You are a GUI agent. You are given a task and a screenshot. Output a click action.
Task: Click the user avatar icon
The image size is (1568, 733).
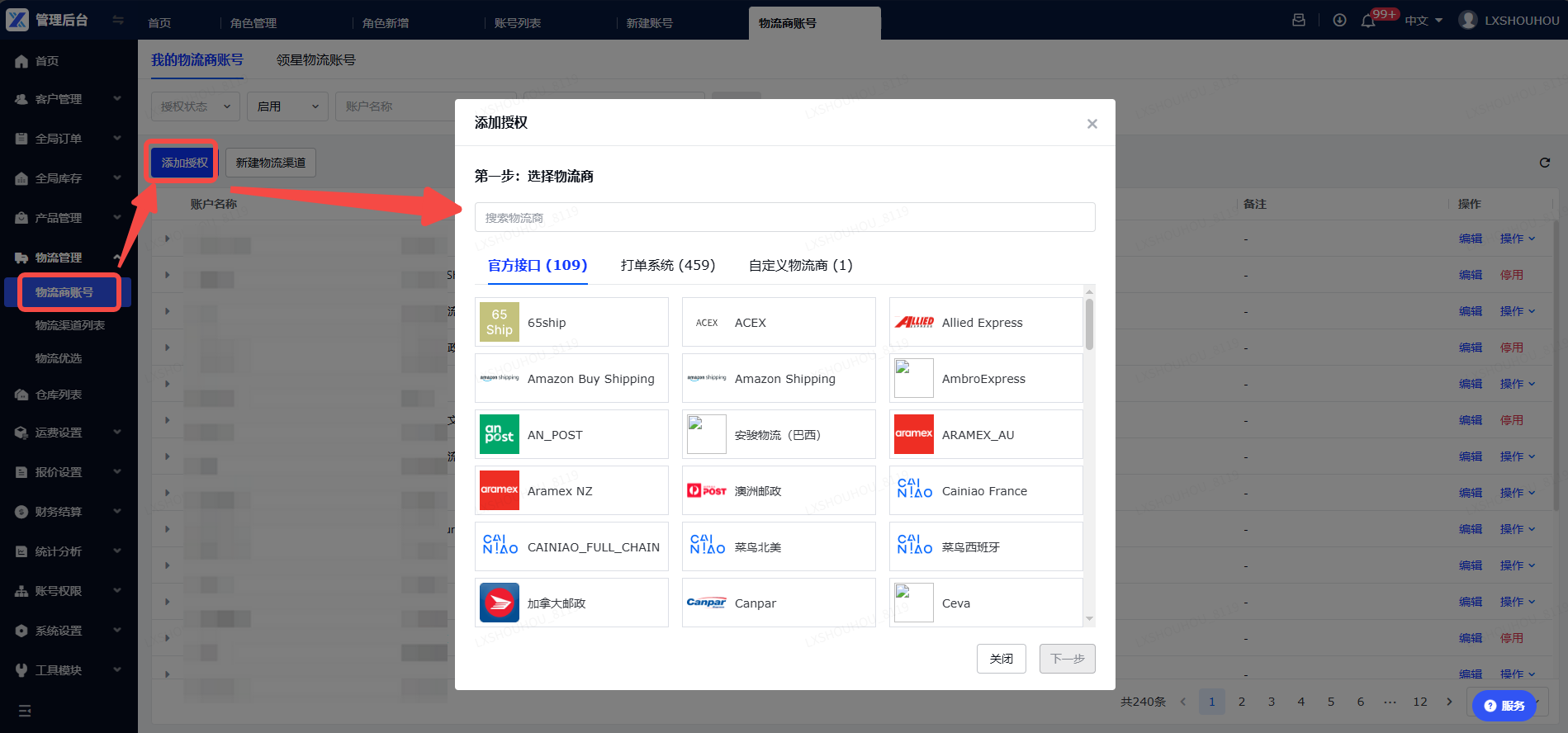click(1468, 20)
